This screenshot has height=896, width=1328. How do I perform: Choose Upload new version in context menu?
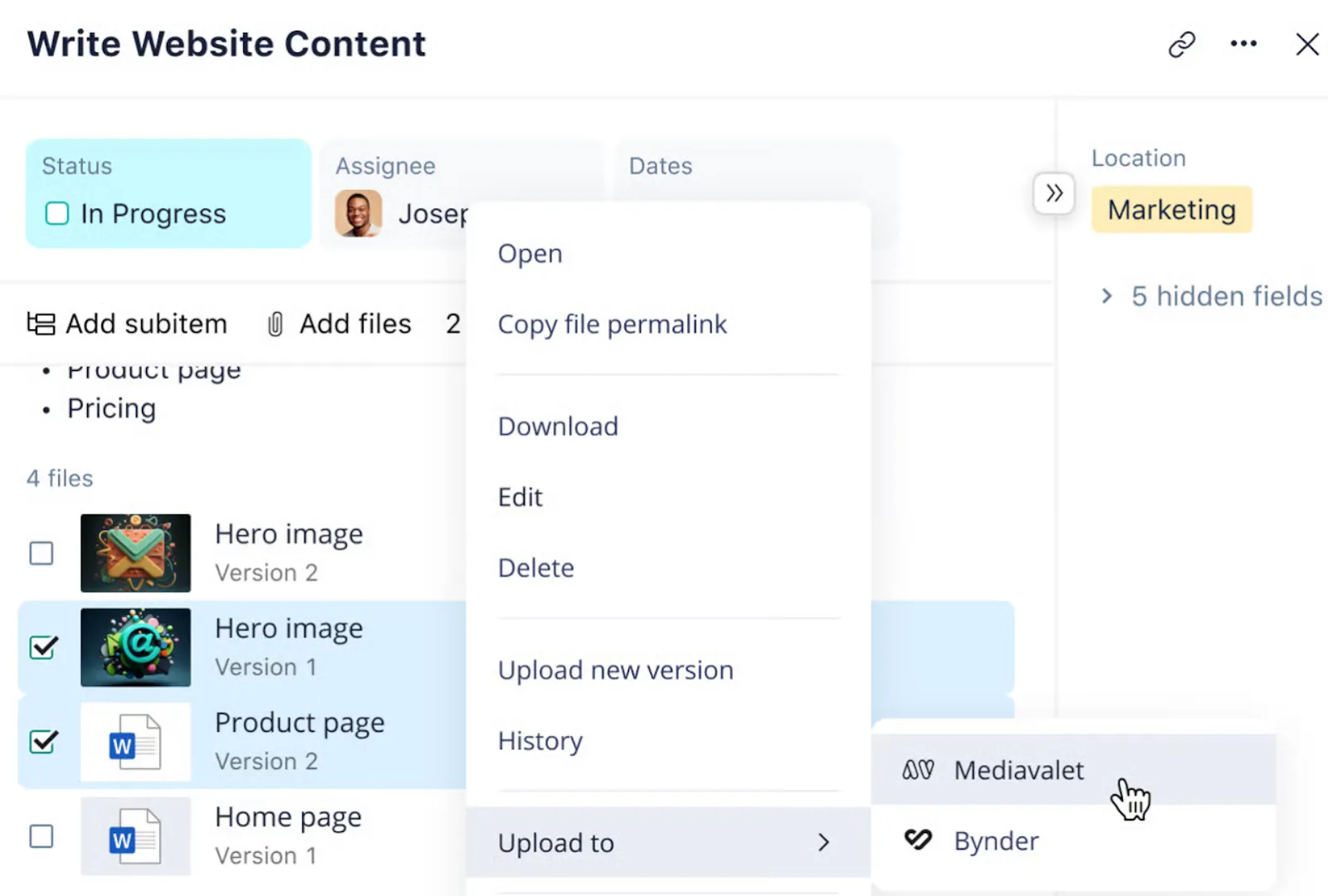coord(615,670)
